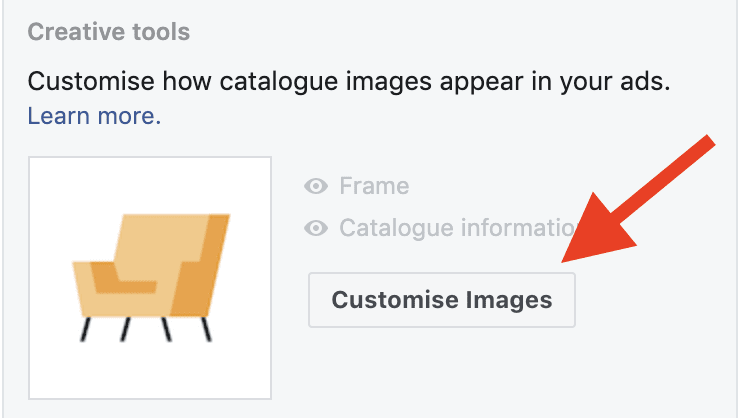Viewport: 742px width, 418px height.
Task: Toggle the Catalogue information eye icon
Action: (317, 229)
